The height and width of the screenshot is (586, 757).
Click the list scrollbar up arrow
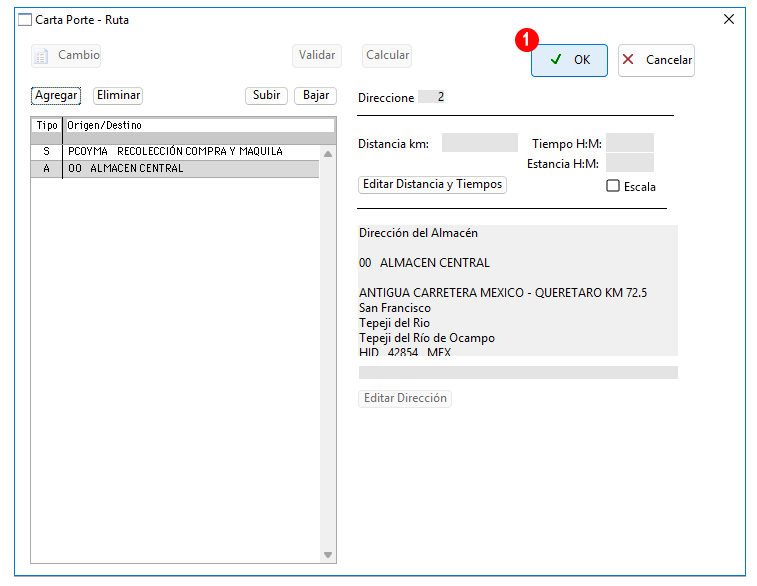pos(328,154)
